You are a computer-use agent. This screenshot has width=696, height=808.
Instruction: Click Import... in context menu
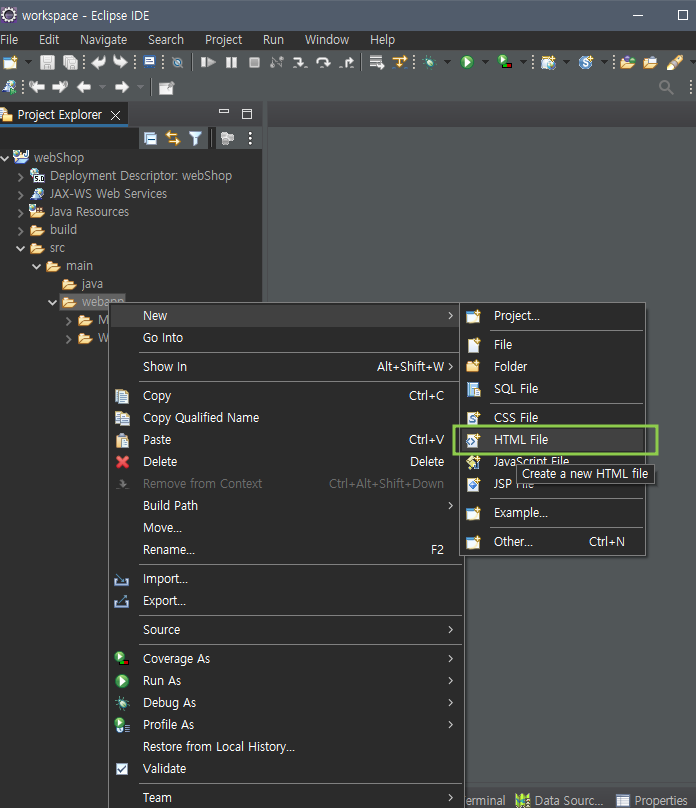pos(285,579)
